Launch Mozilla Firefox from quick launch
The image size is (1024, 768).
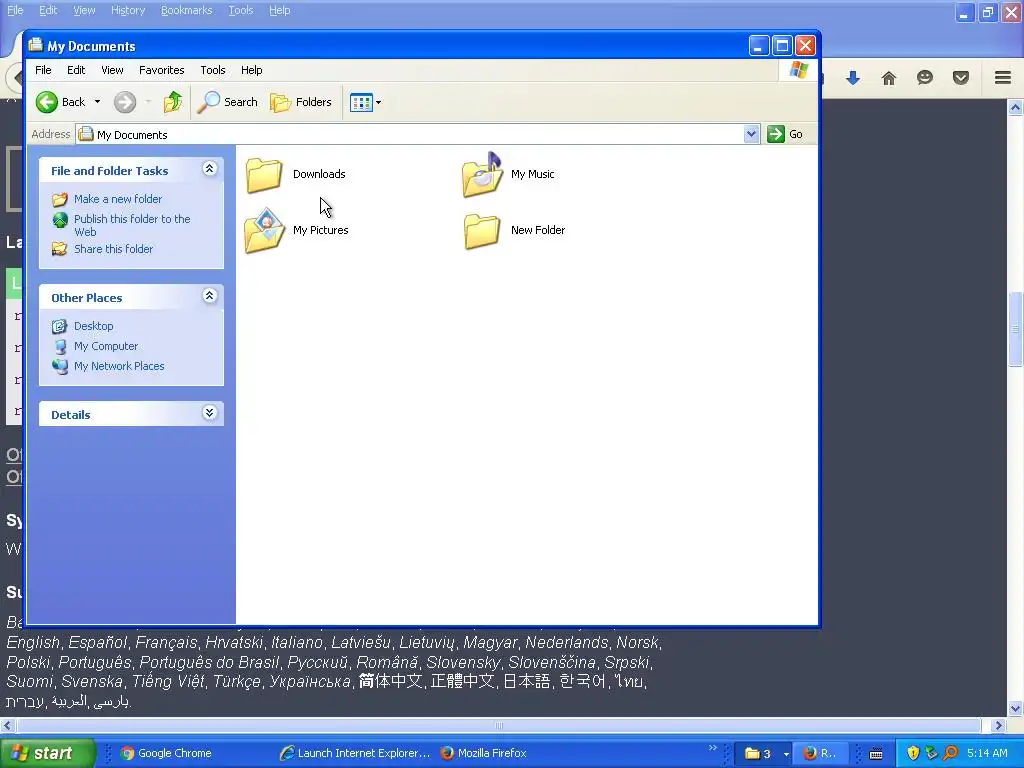coord(483,753)
